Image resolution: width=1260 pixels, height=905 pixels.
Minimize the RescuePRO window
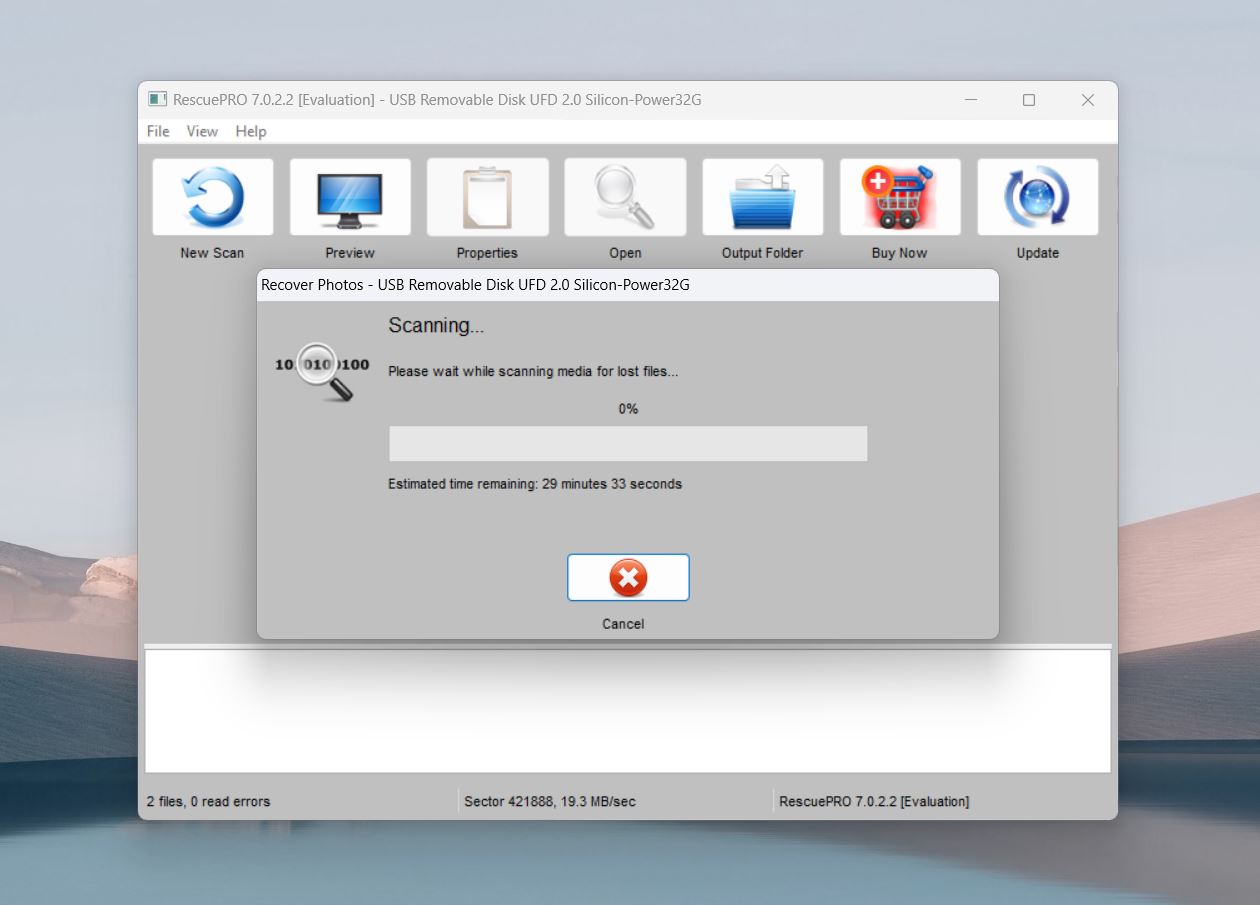(970, 100)
